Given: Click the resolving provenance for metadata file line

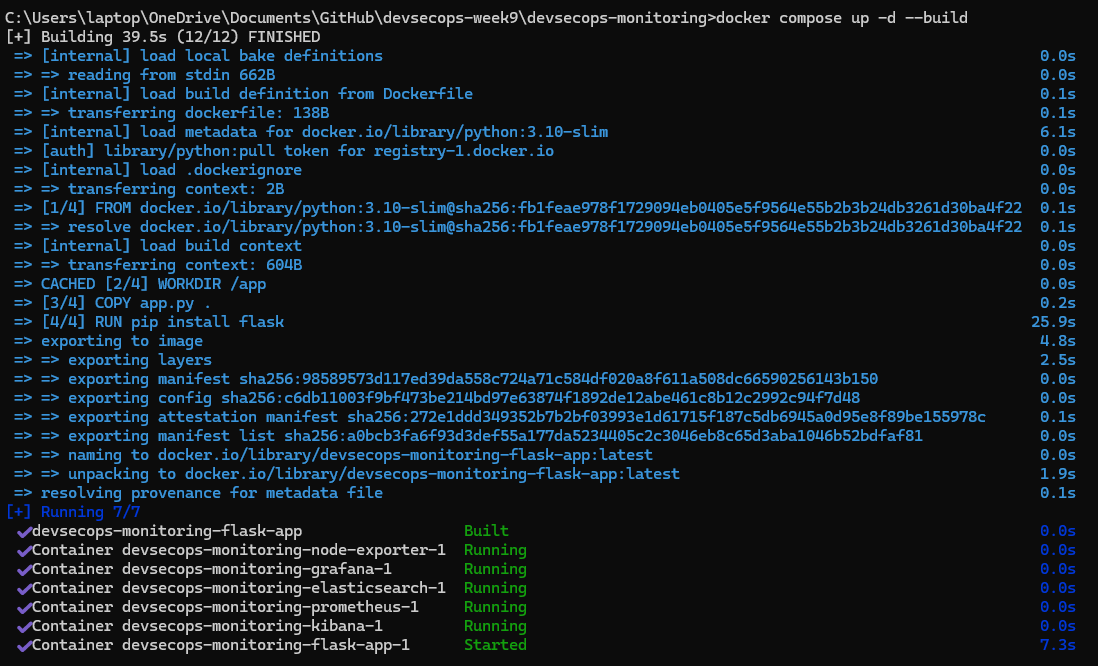Looking at the screenshot, I should point(211,493).
